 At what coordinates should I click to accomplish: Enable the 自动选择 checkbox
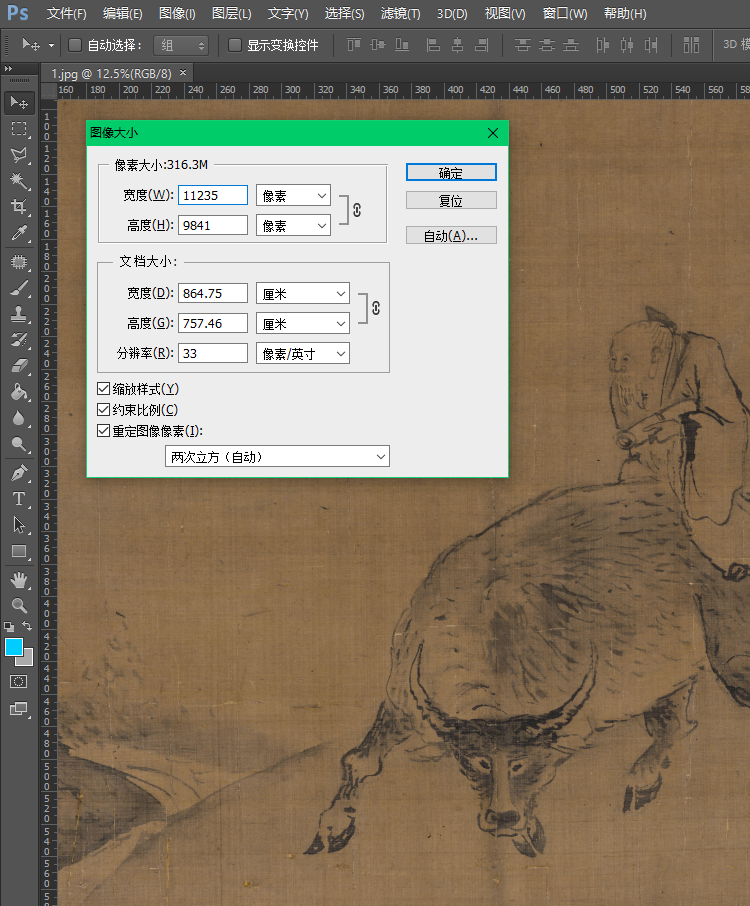(75, 45)
